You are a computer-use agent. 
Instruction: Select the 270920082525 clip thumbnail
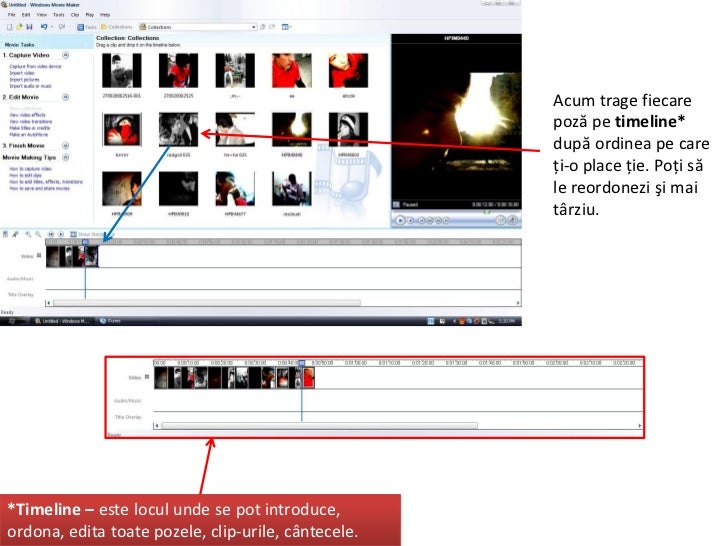[178, 71]
